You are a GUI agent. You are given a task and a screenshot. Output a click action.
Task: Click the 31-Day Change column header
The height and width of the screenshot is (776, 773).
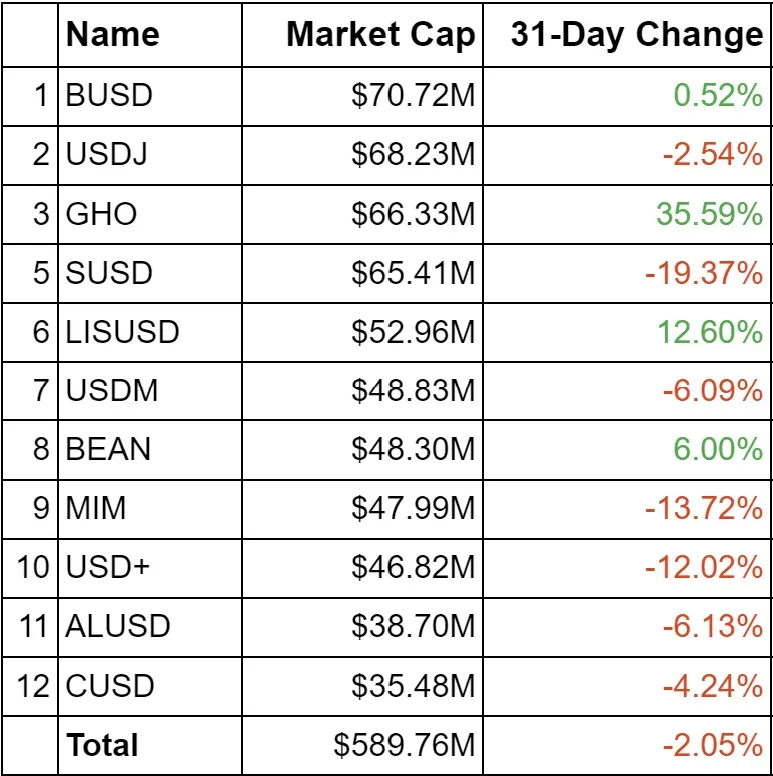tap(636, 36)
